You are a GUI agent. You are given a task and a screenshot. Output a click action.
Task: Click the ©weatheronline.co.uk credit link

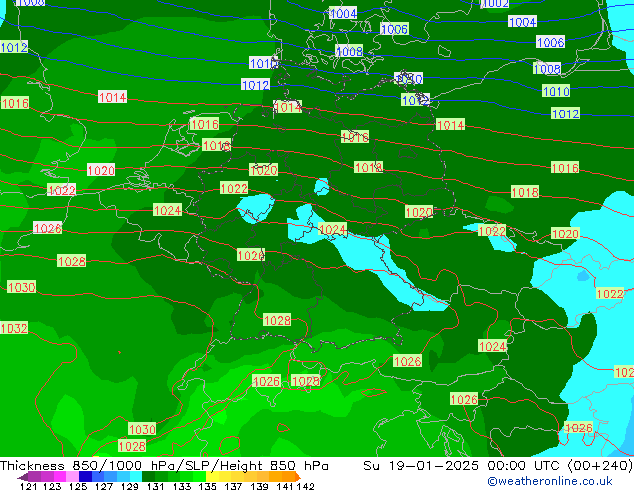point(549,481)
